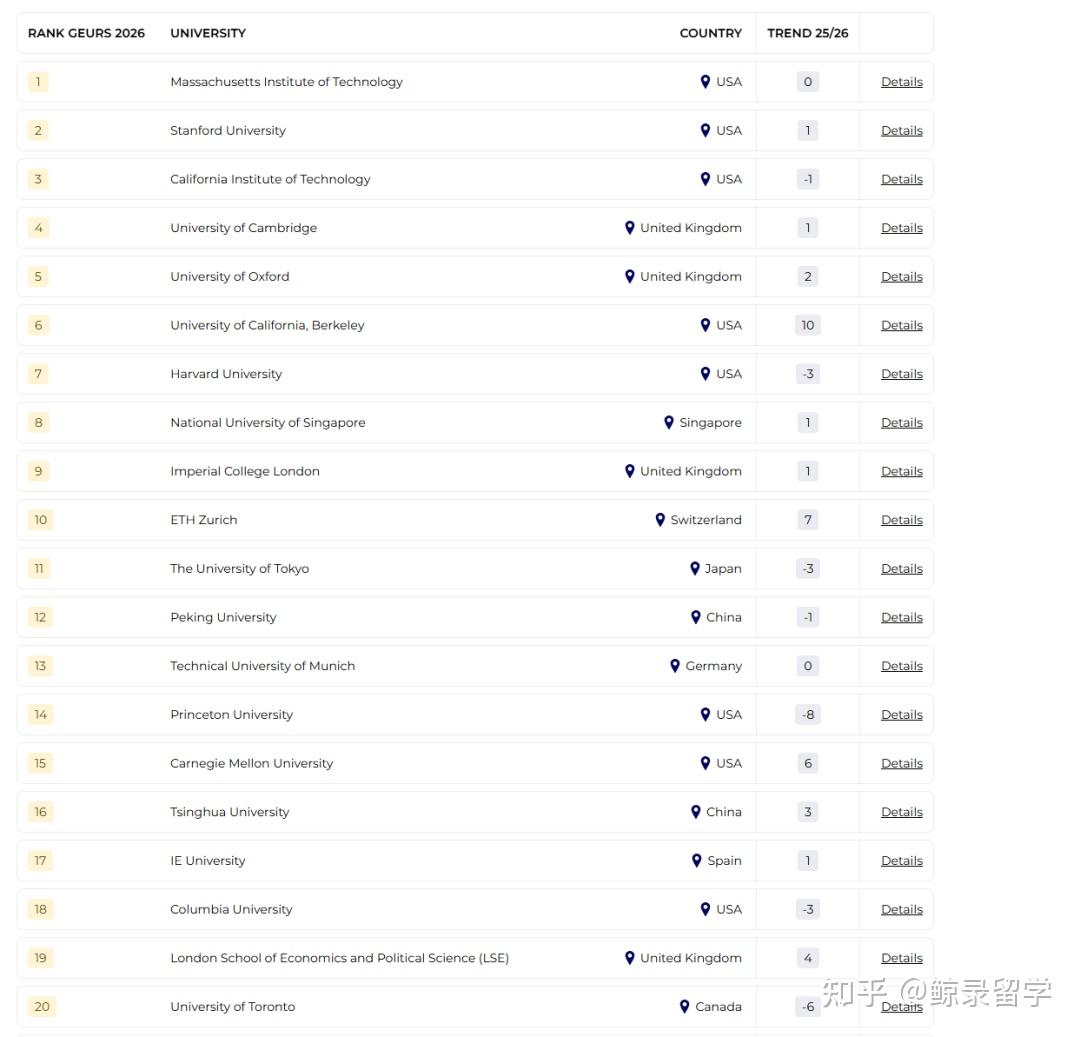The height and width of the screenshot is (1037, 1080).
Task: Open Details link for Stanford University
Action: click(x=901, y=131)
